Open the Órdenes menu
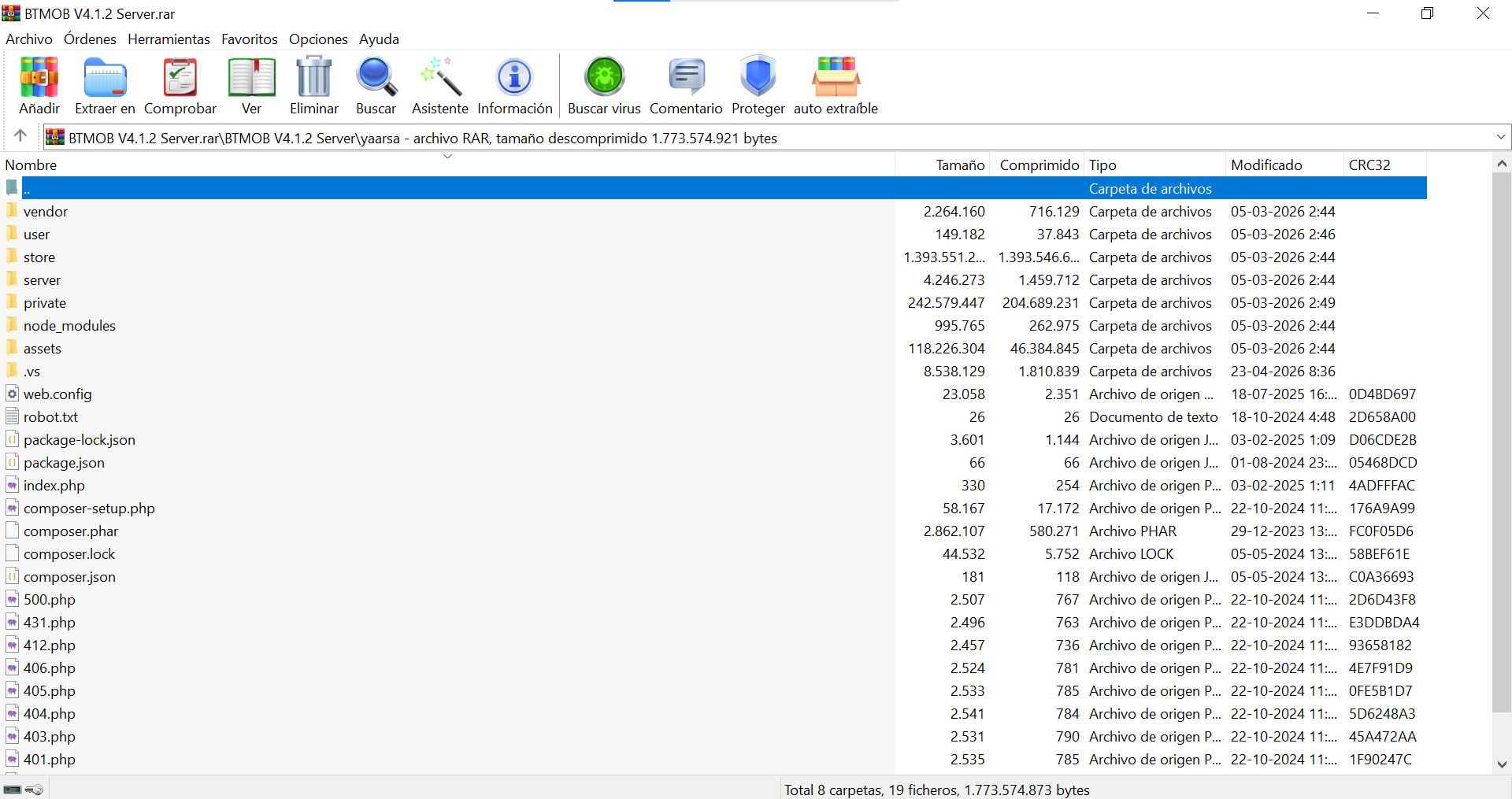The image size is (1512, 799). point(90,39)
